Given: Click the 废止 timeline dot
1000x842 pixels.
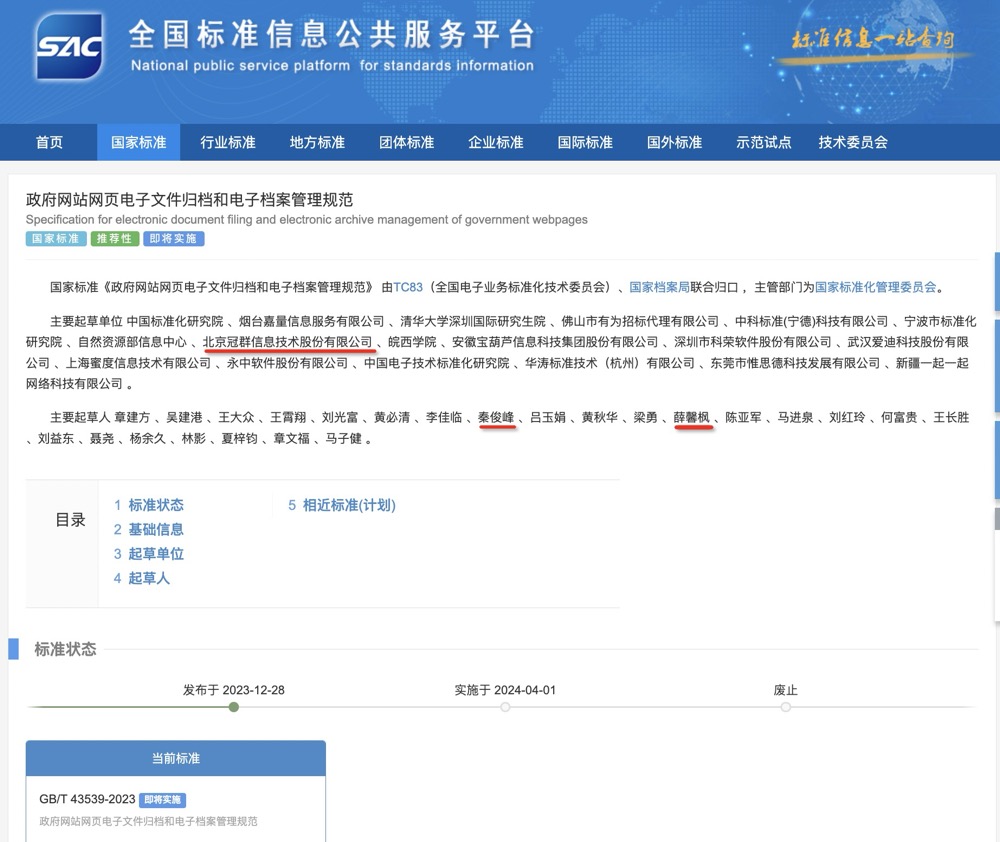Looking at the screenshot, I should click(786, 707).
